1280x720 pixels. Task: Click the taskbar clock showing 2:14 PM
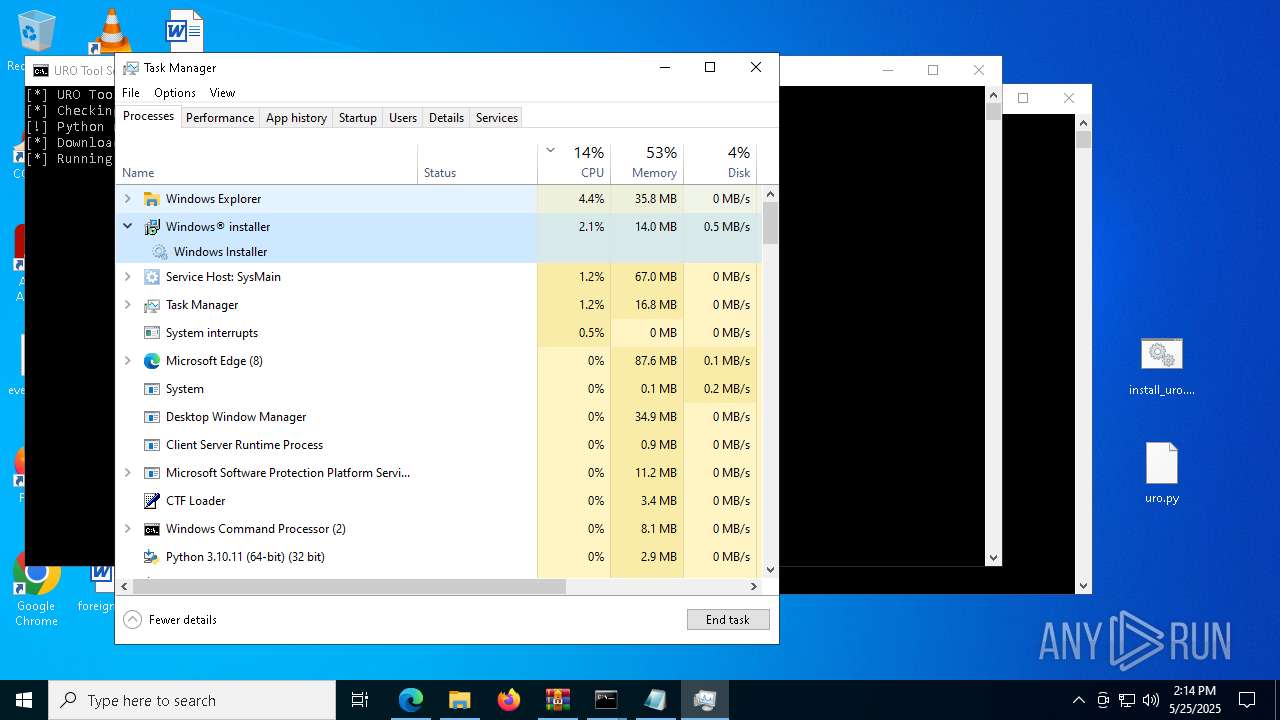pyautogui.click(x=1195, y=700)
